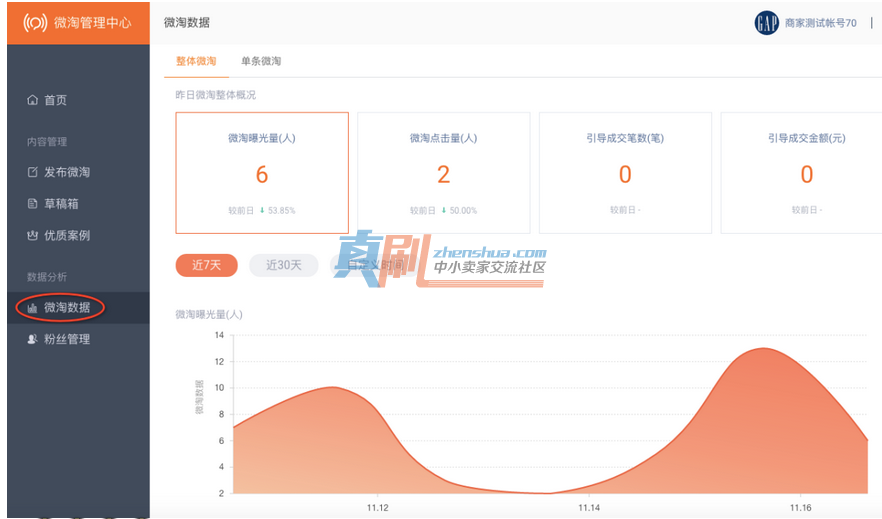Select the 引导成交金额 metric card
Viewport: 882px width, 519px height.
pyautogui.click(x=806, y=172)
